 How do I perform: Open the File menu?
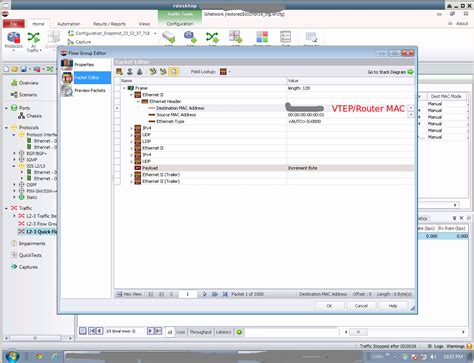click(x=14, y=24)
